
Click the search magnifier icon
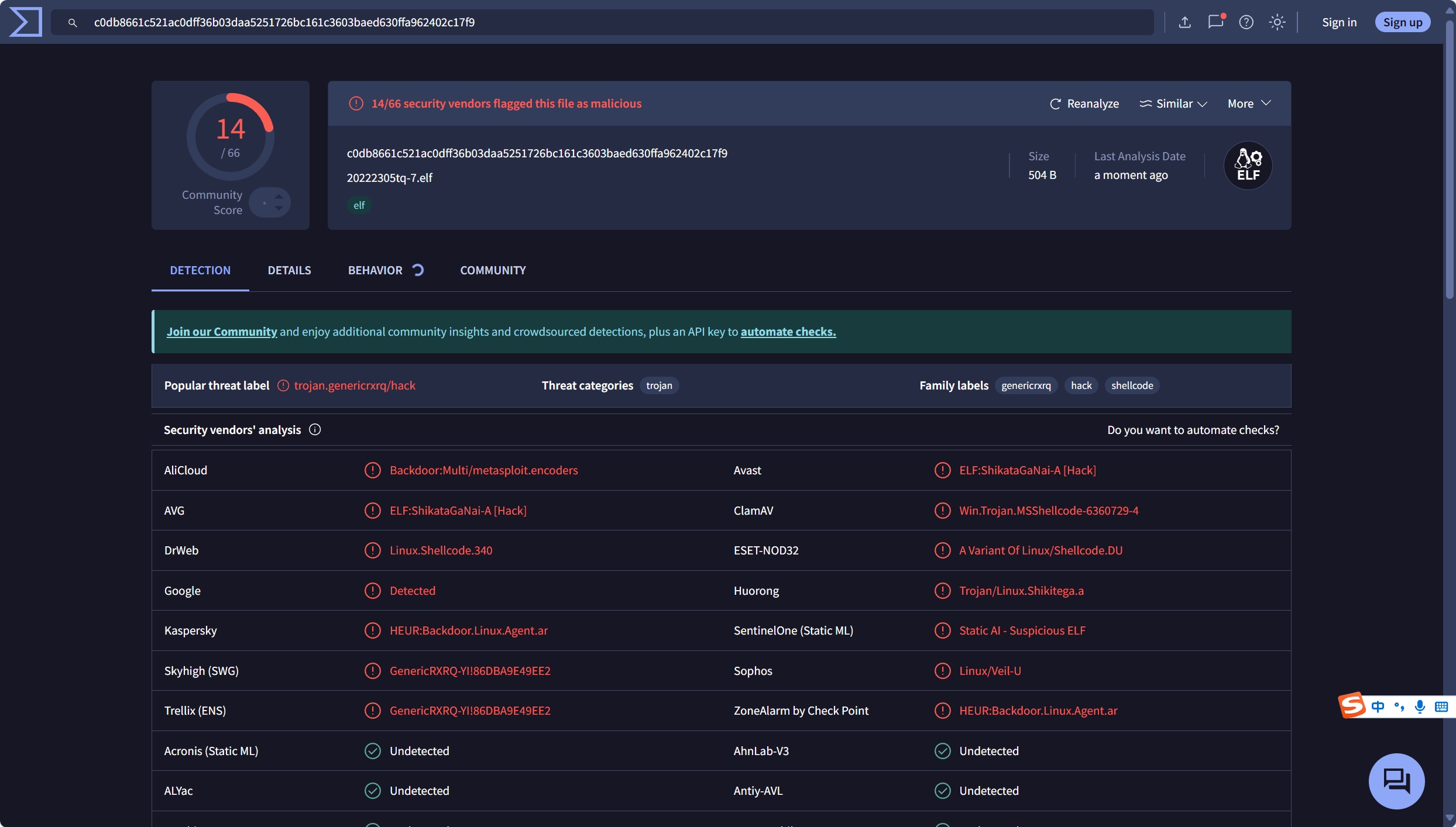(73, 22)
